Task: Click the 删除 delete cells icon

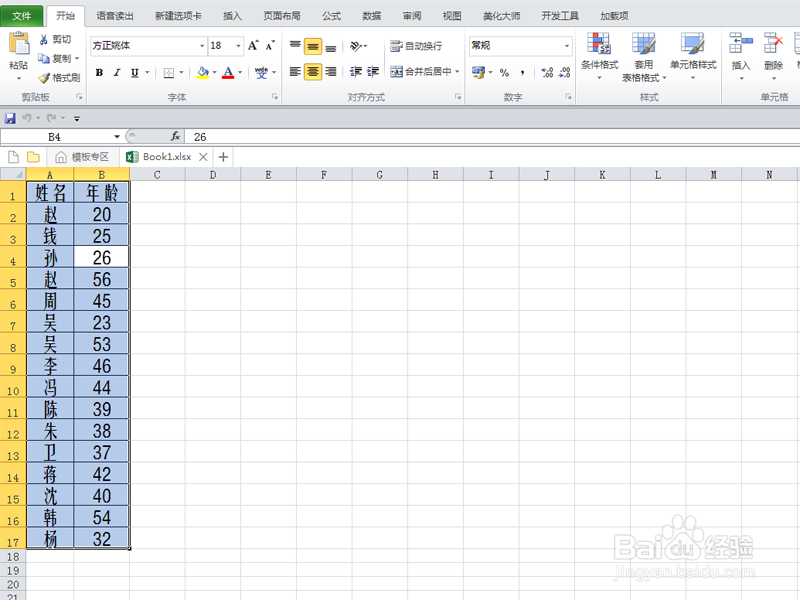Action: click(773, 43)
